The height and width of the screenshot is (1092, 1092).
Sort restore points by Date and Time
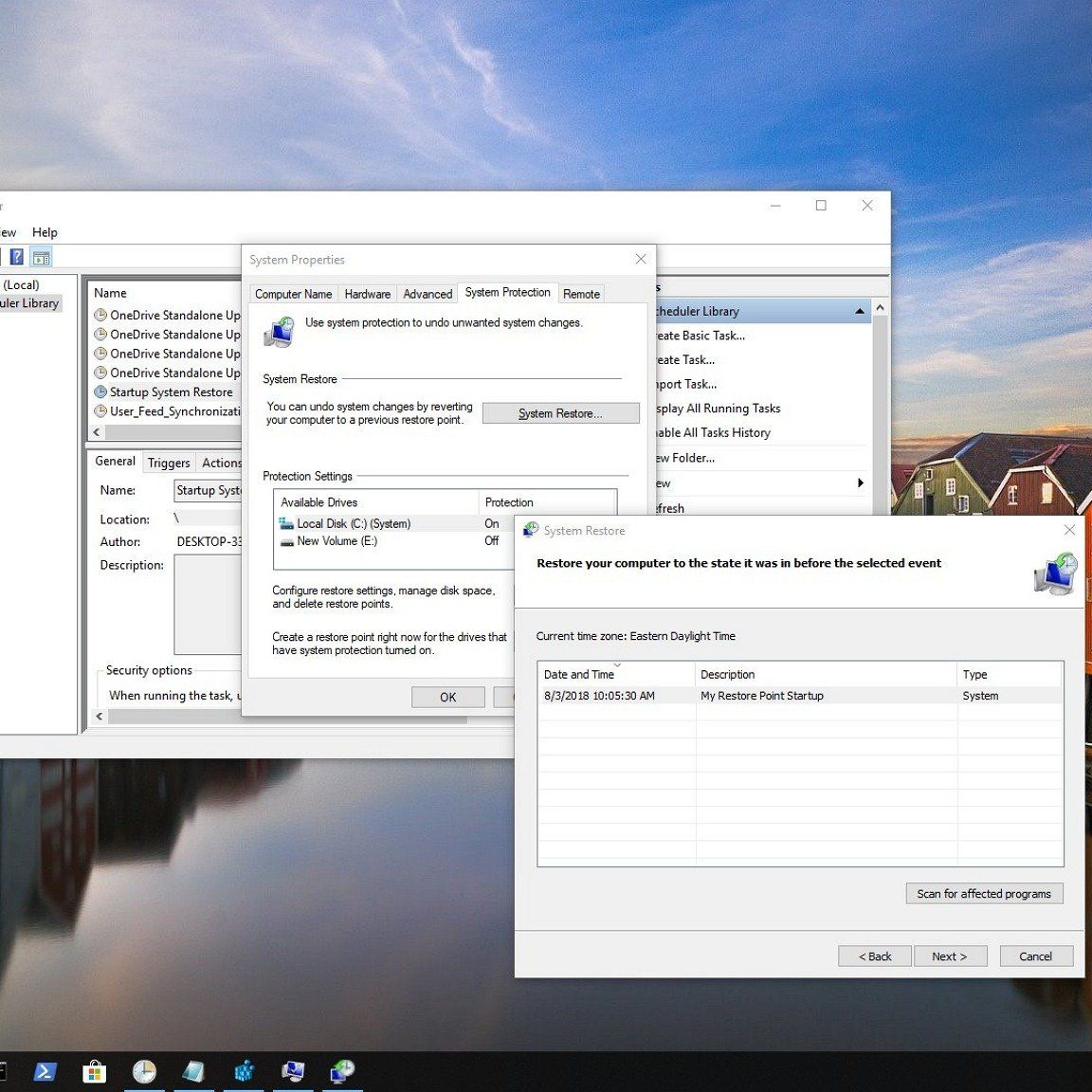(579, 675)
